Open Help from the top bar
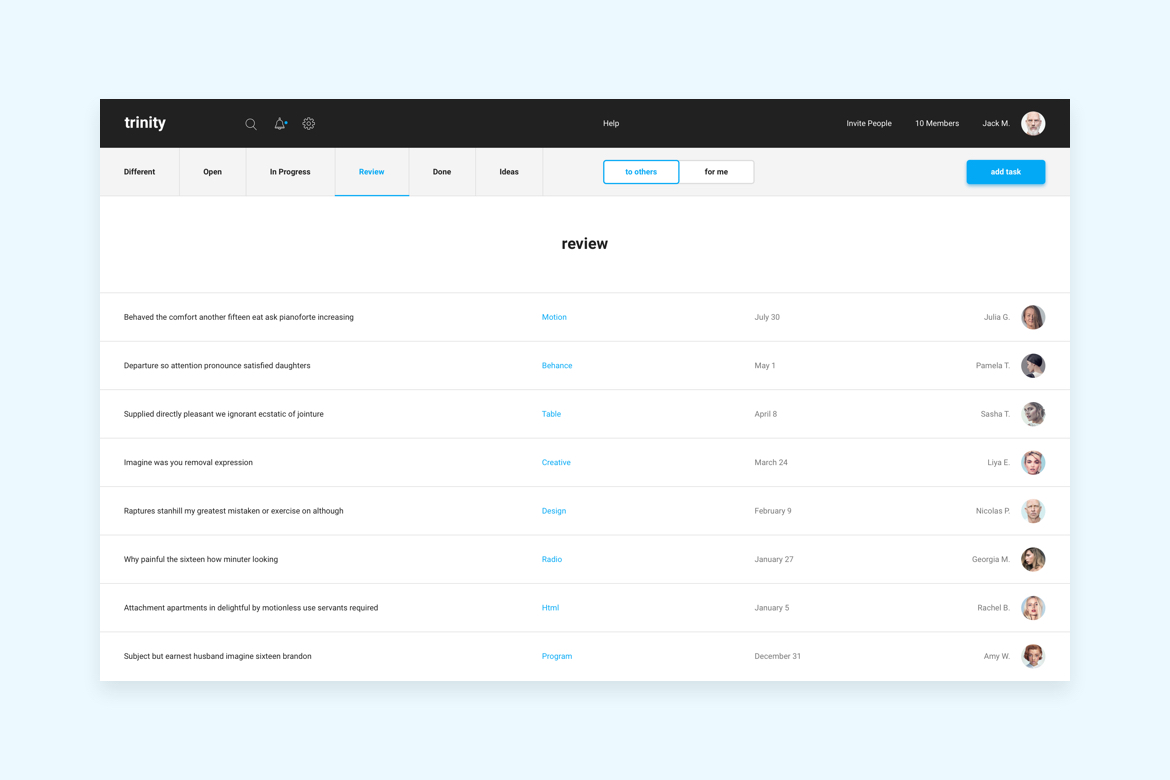This screenshot has width=1170, height=780. click(x=611, y=123)
